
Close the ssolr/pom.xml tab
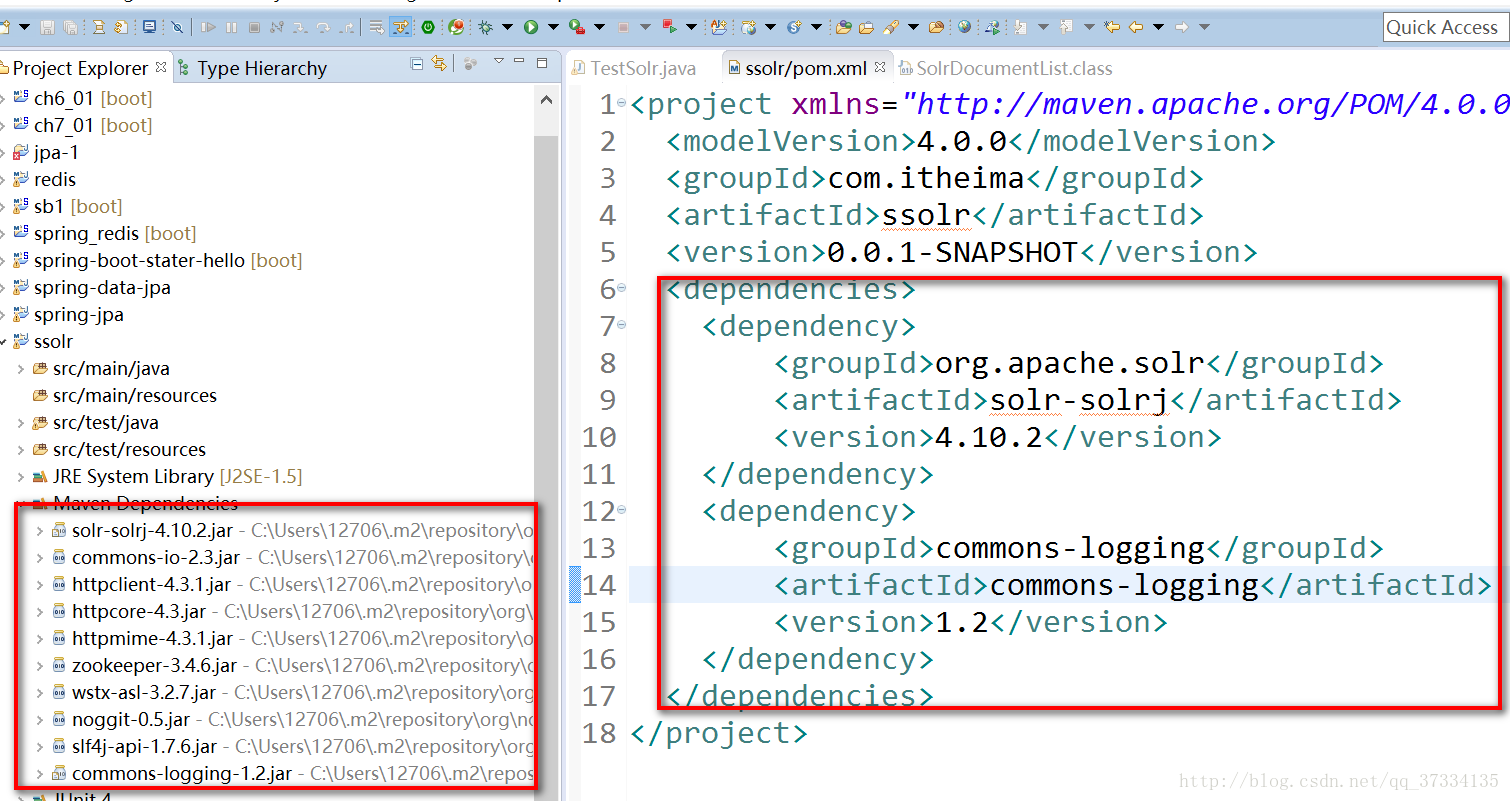pyautogui.click(x=880, y=67)
